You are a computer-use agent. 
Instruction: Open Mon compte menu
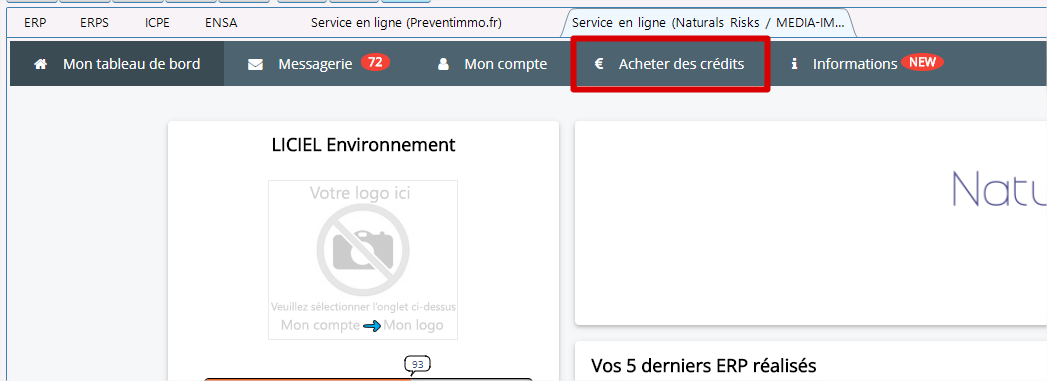click(x=505, y=64)
